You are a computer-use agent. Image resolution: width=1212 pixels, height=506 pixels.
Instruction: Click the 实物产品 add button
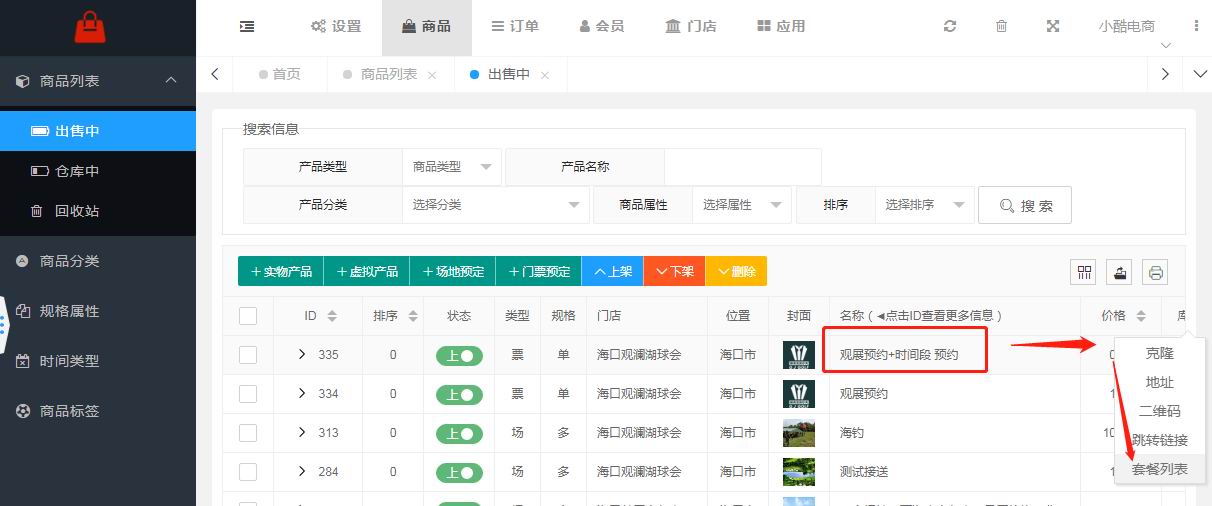coord(281,272)
